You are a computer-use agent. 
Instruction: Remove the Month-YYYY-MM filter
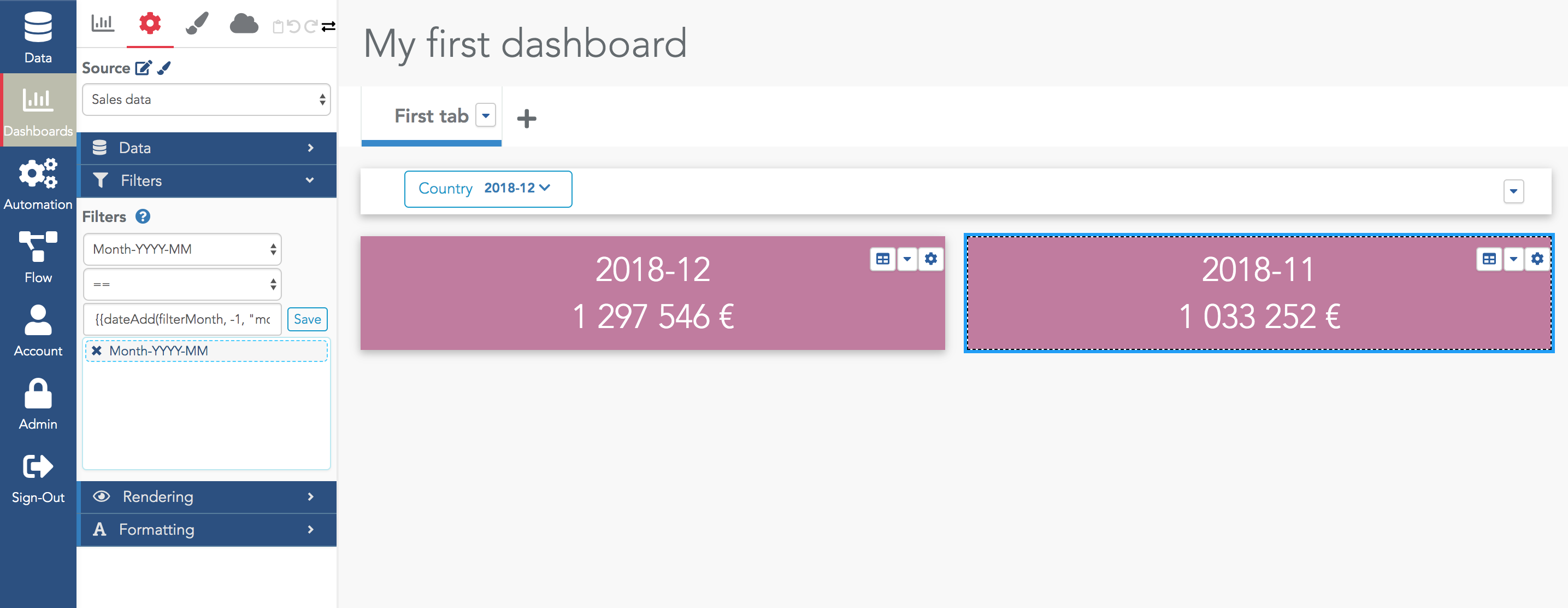(96, 351)
